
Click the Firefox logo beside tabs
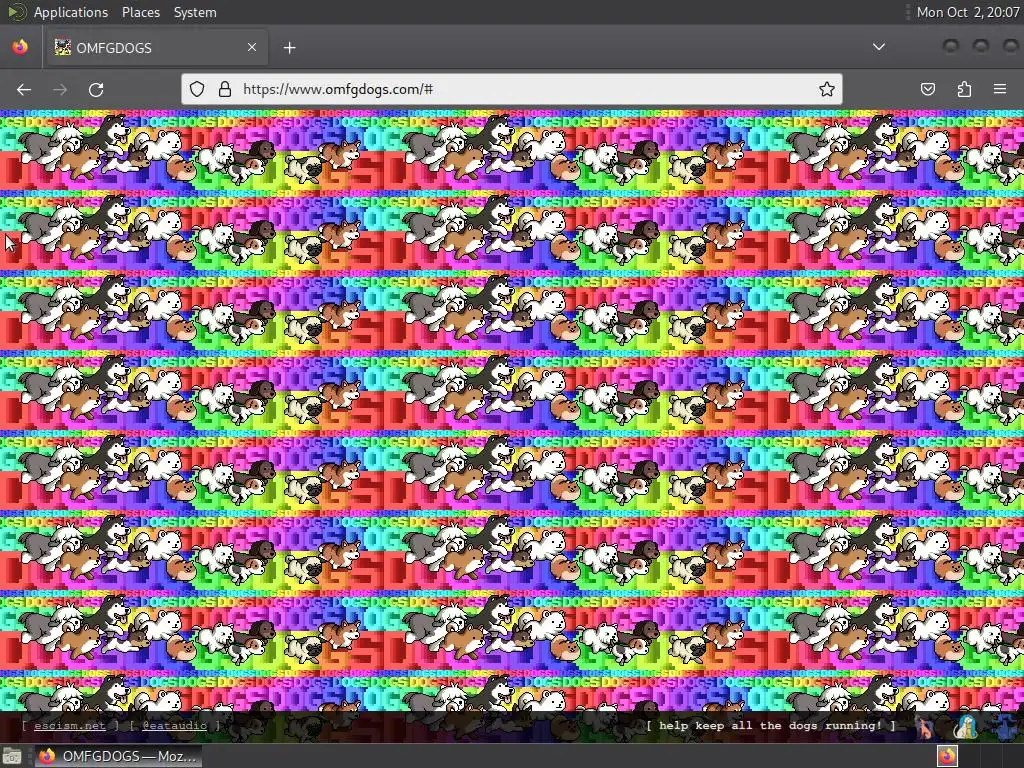point(20,47)
